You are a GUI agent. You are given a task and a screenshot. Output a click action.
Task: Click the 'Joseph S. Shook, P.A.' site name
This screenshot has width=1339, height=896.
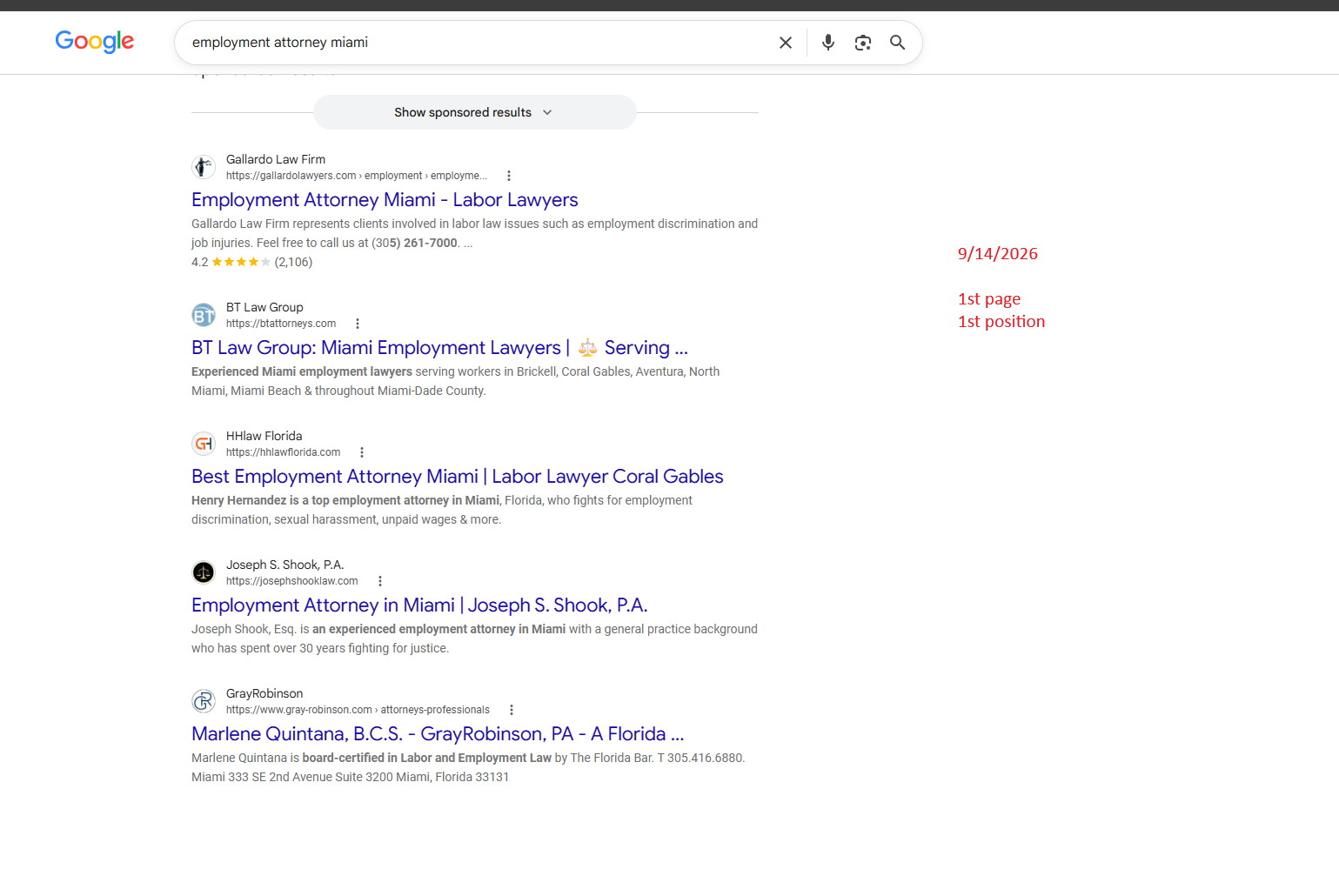tap(285, 565)
